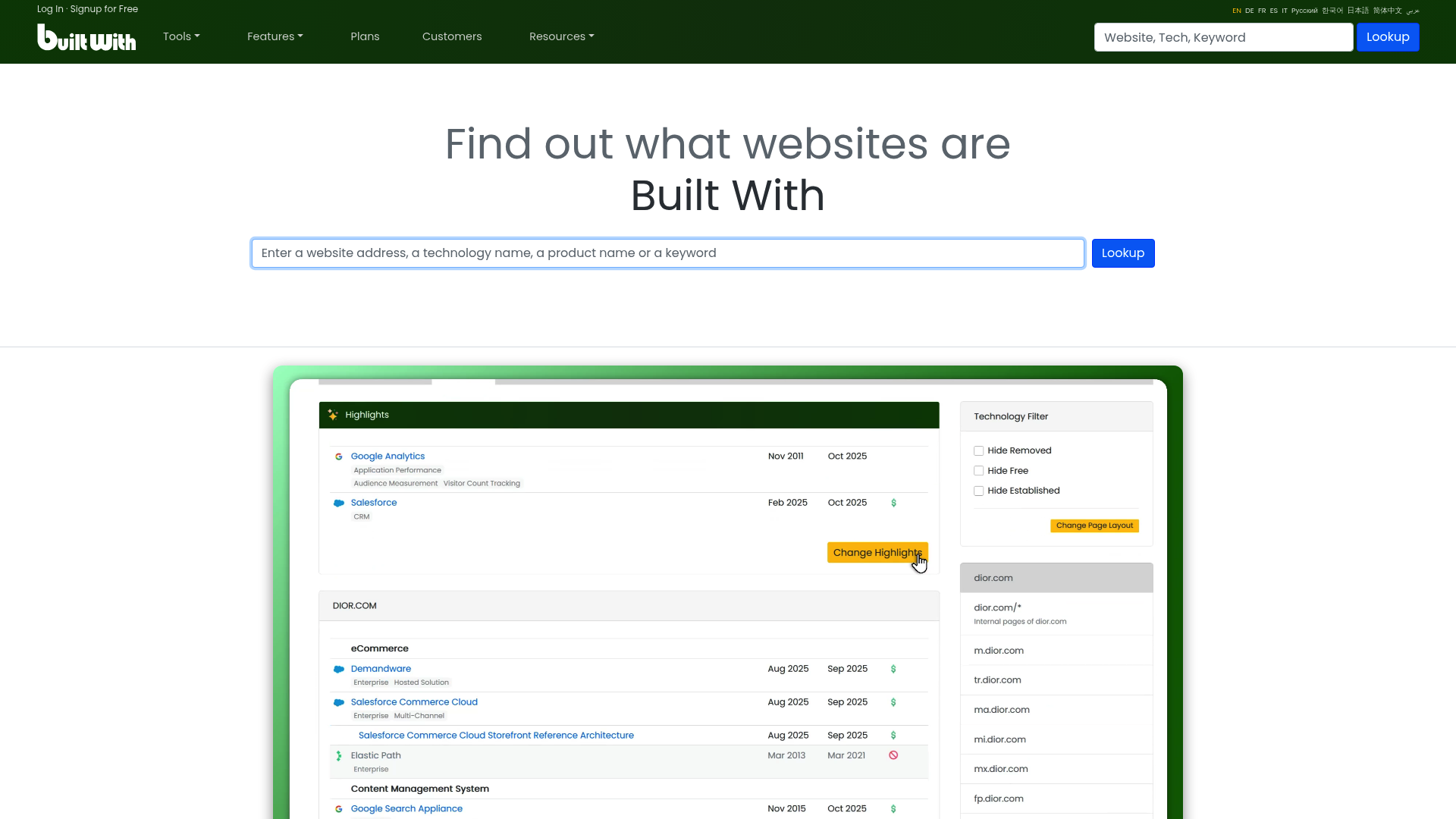Open the Resources dropdown menu
The image size is (1456, 819).
pos(561,36)
